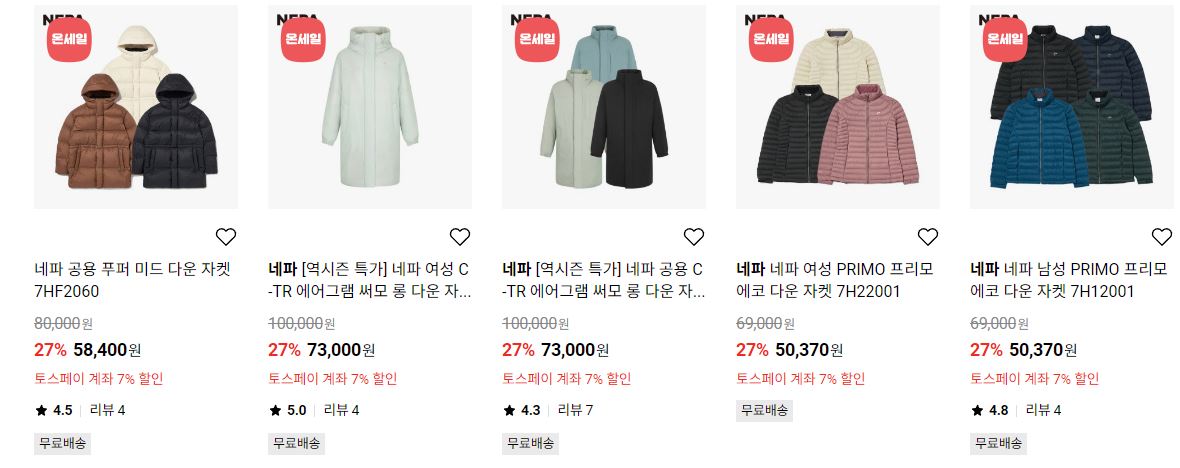Add men's PRIMO 7H12001 jacket to wishlist
Viewport: 1180px width, 468px height.
pos(1162,237)
